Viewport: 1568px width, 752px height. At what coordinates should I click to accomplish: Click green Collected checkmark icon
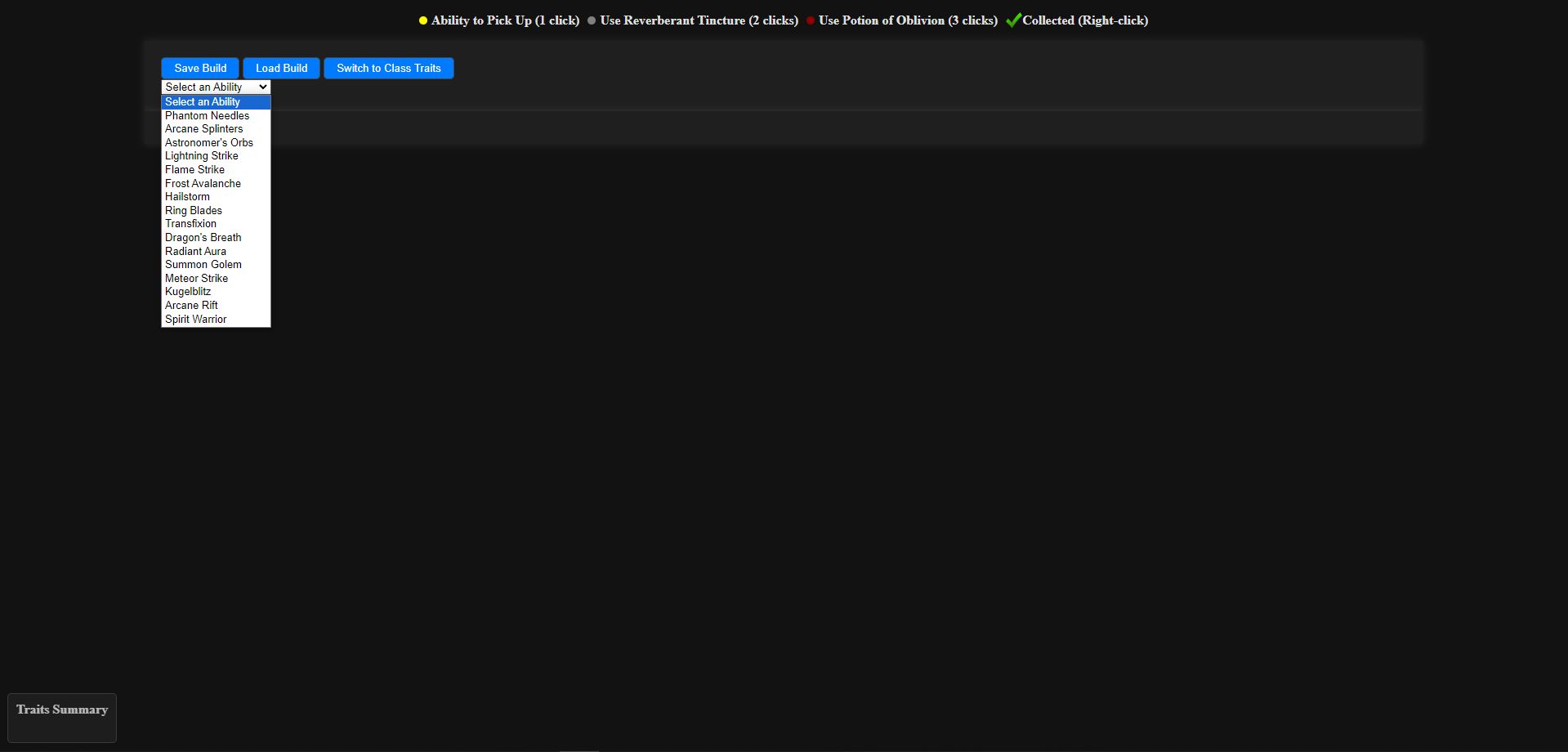(x=1013, y=20)
